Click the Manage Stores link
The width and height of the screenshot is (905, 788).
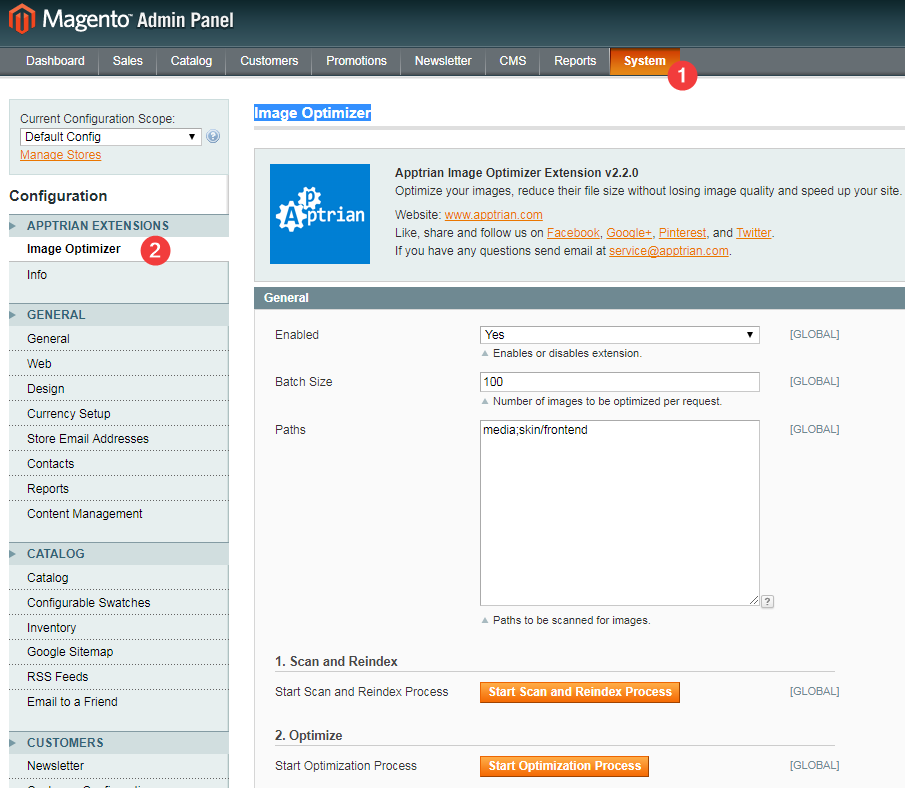pos(61,155)
